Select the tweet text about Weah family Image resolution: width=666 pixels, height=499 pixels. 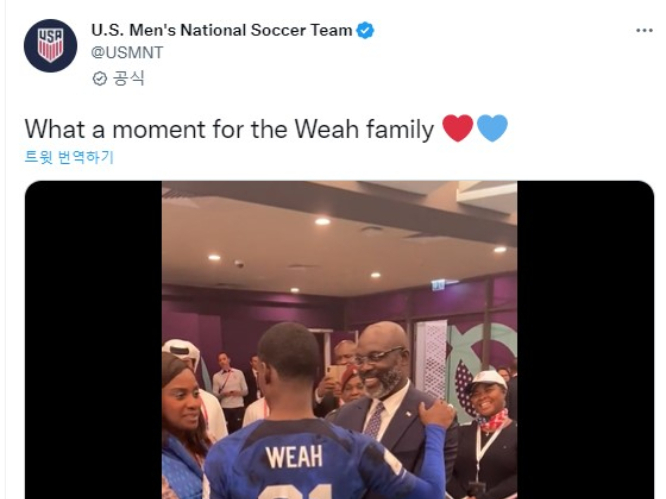pos(229,129)
